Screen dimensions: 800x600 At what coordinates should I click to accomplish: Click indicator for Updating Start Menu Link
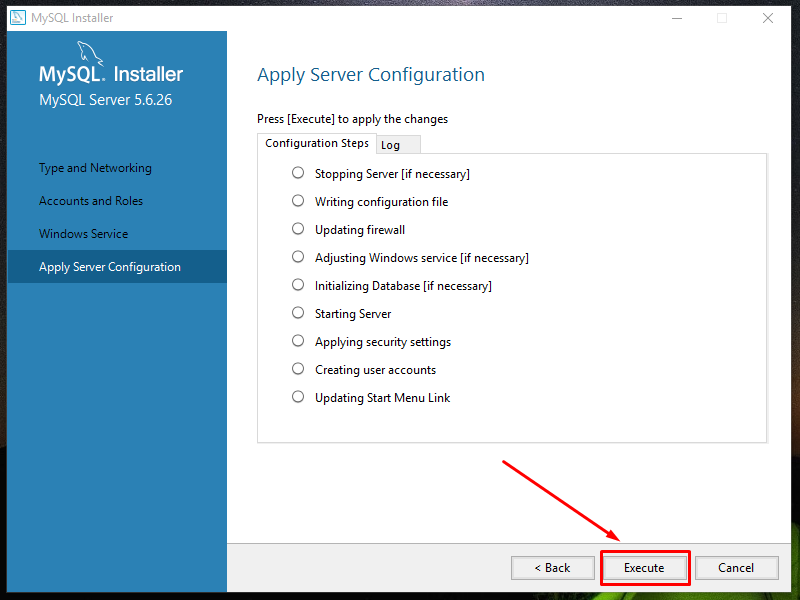pyautogui.click(x=297, y=397)
